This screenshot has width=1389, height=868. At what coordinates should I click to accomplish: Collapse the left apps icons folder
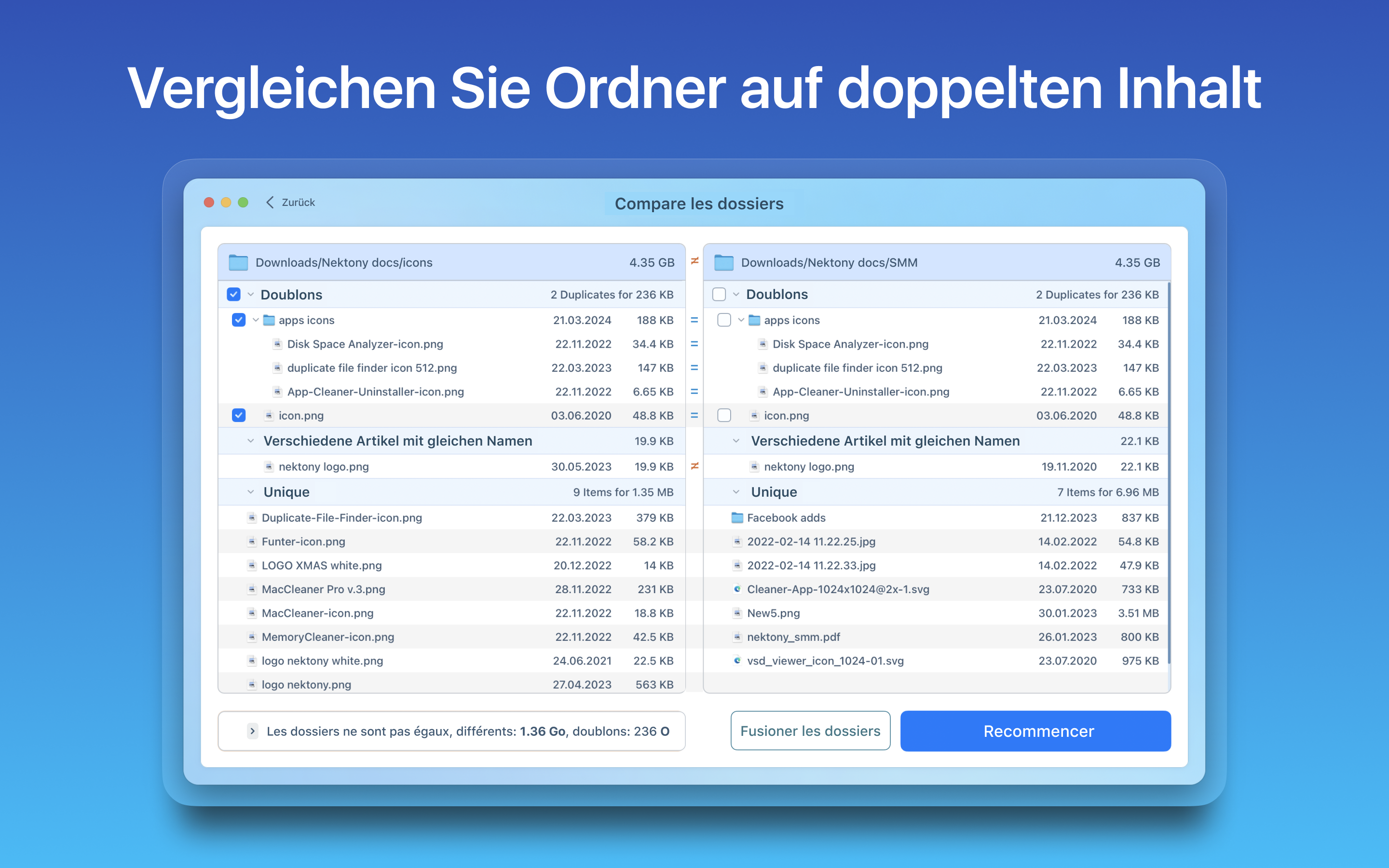(256, 320)
